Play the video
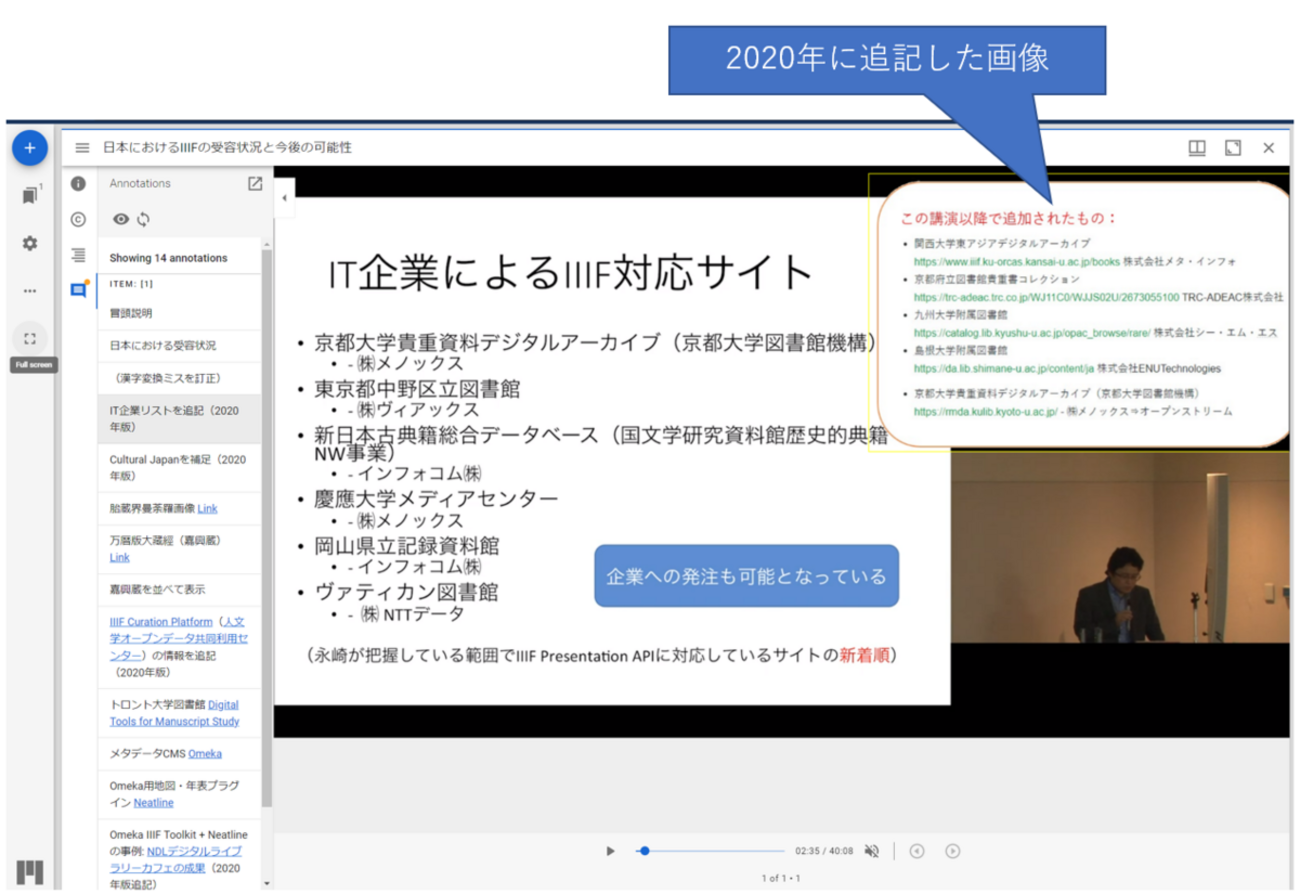Viewport: 1300px width, 894px height. (x=610, y=851)
